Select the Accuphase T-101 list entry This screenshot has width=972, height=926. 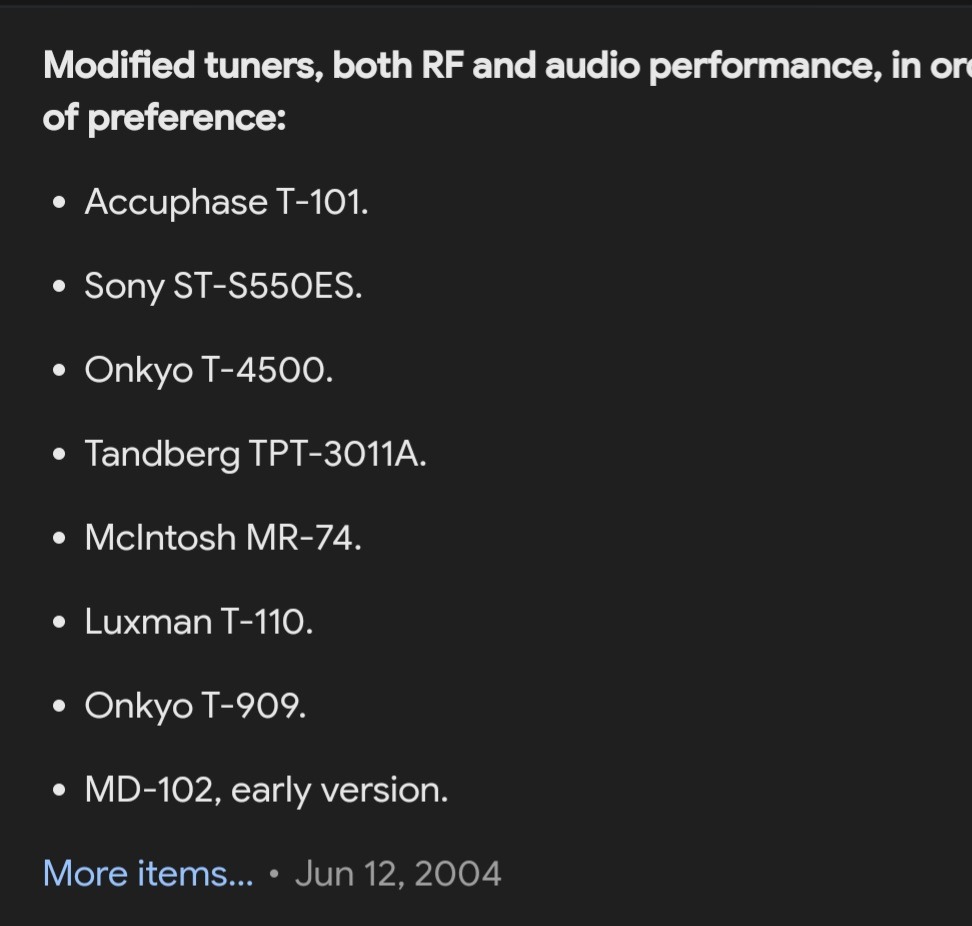(x=226, y=202)
